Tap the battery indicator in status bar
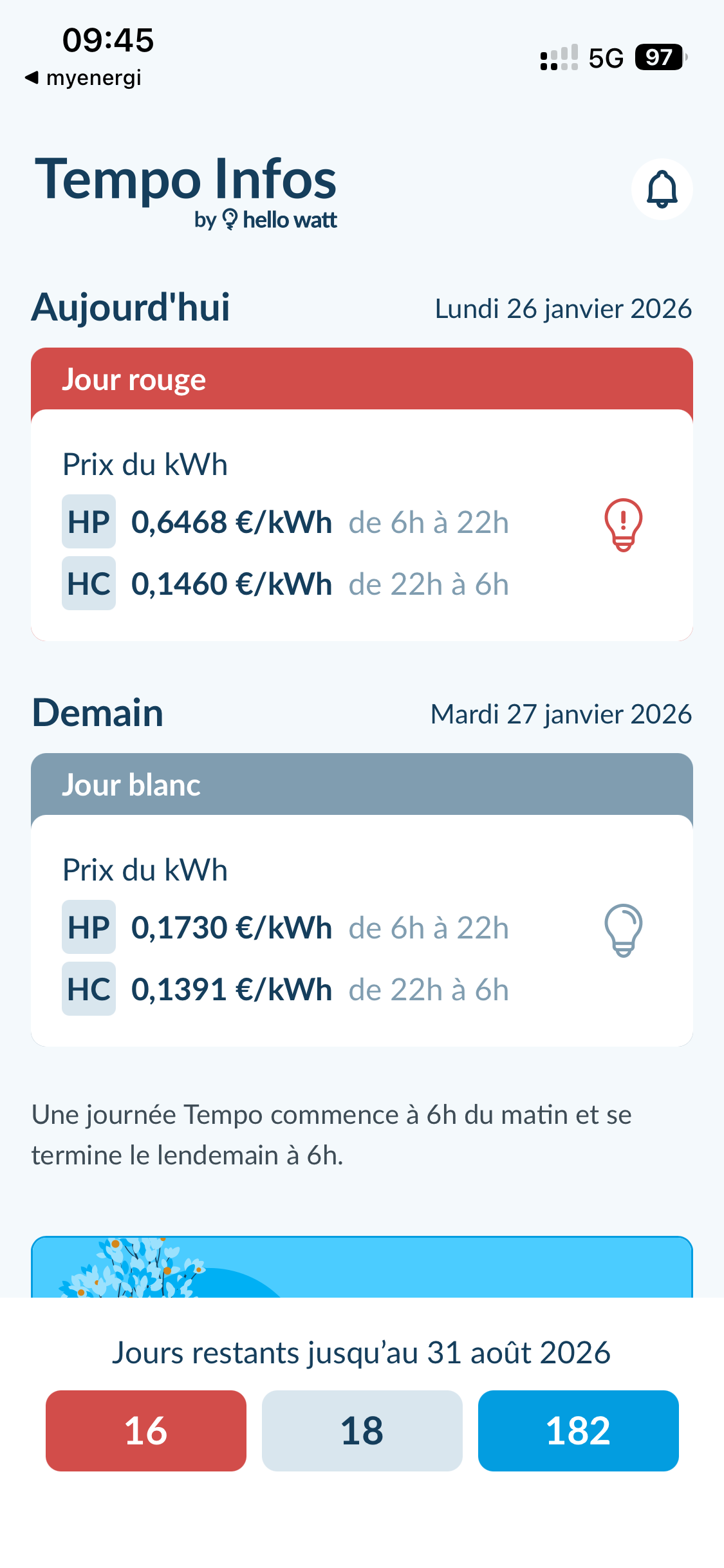 (660, 57)
